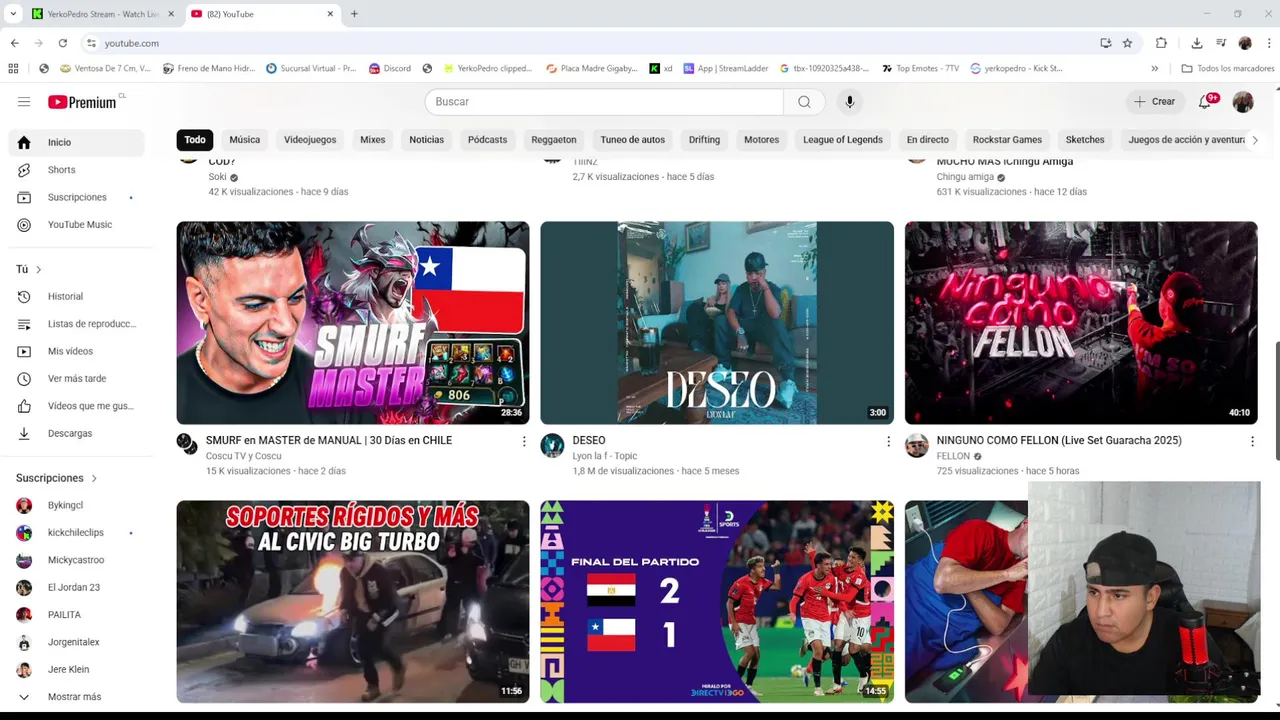Open YouTube Music in the sidebar
This screenshot has width=1280, height=720.
point(76,225)
